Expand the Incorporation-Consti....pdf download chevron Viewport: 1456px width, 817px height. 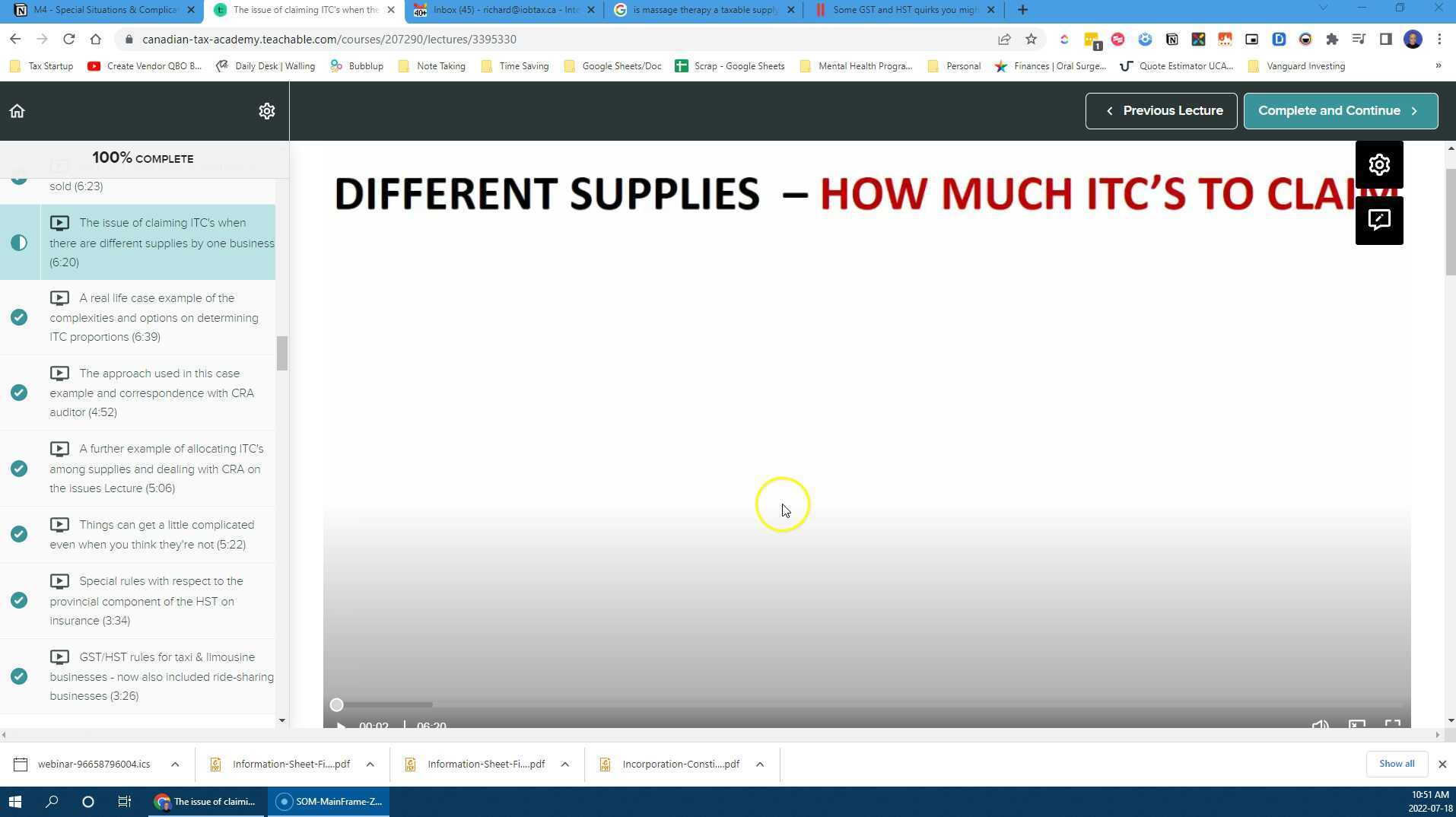click(x=758, y=764)
